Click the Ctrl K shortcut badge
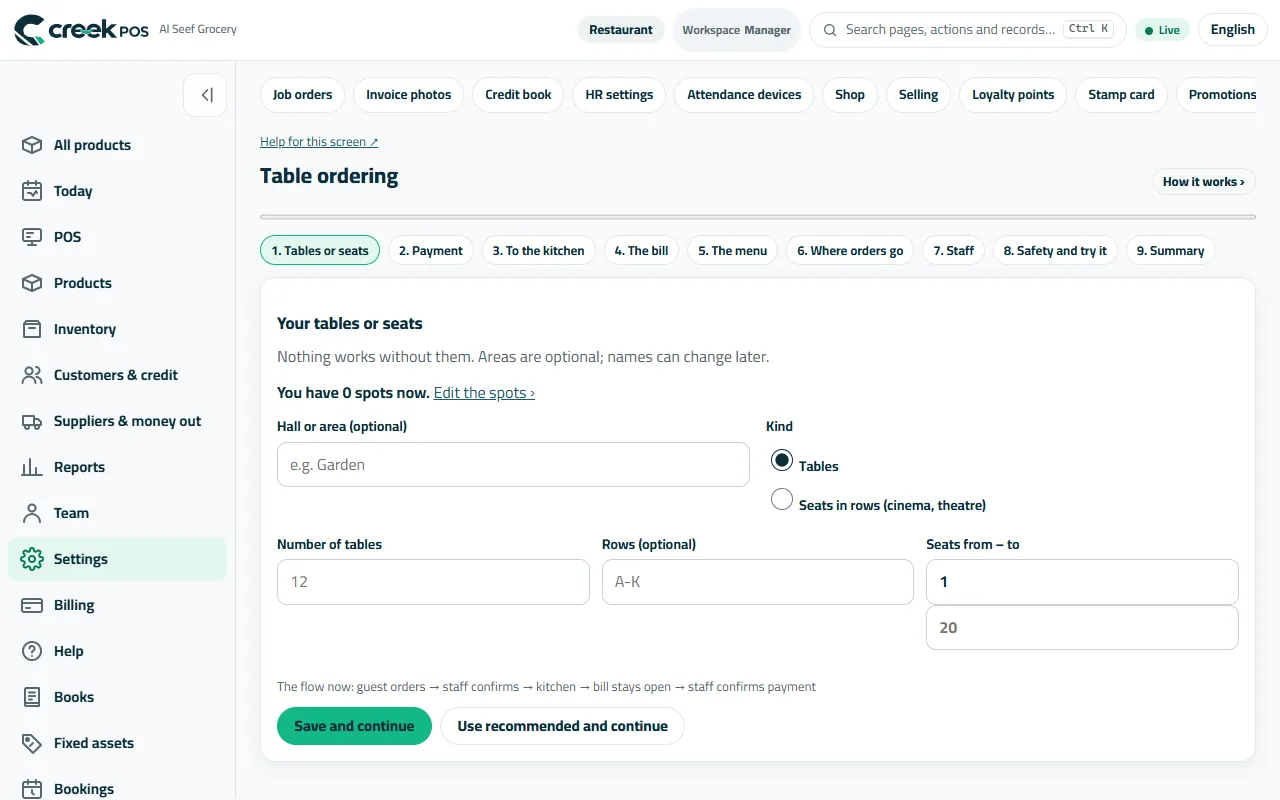Viewport: 1280px width, 800px height. point(1088,29)
